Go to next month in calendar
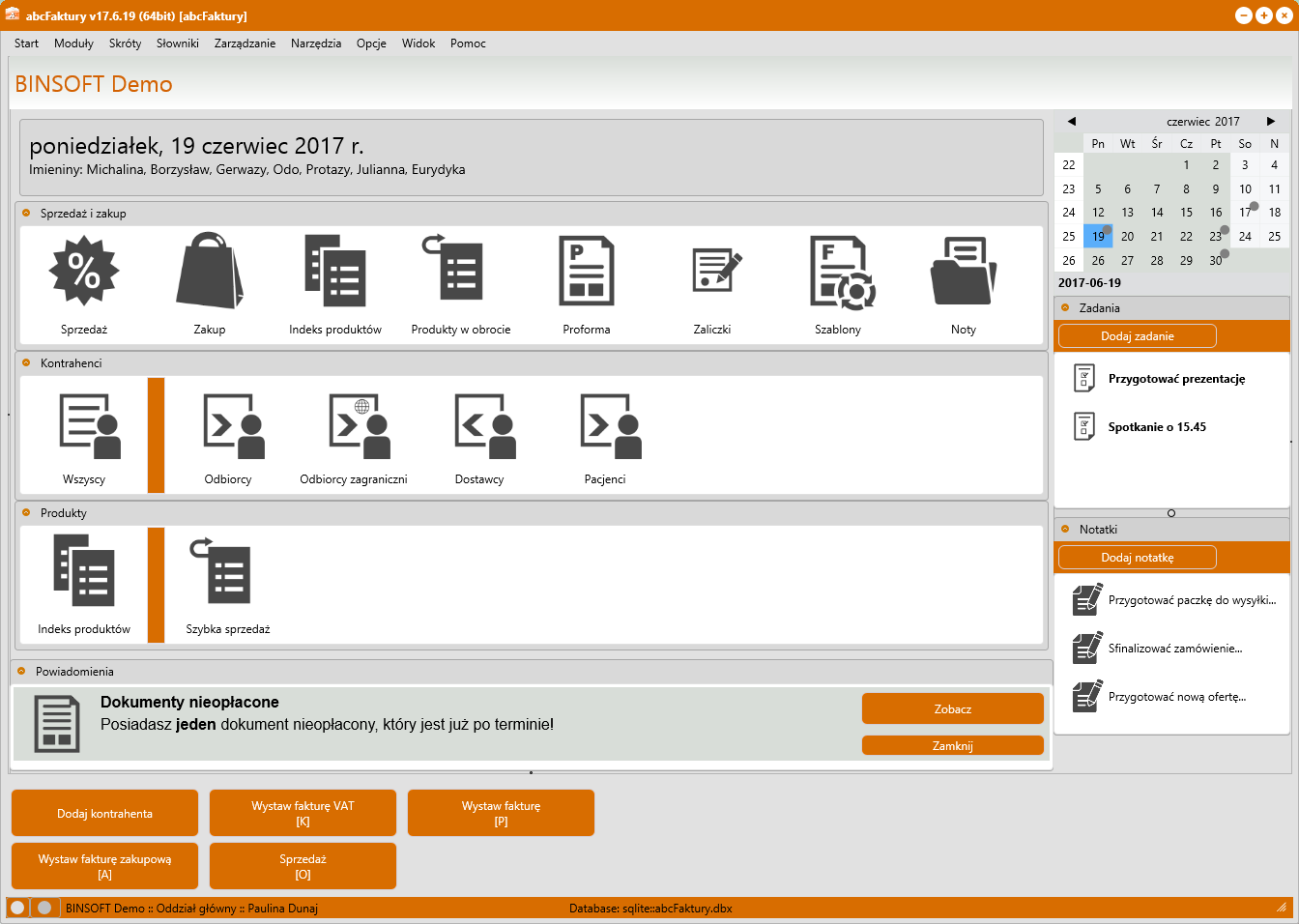 [1271, 122]
